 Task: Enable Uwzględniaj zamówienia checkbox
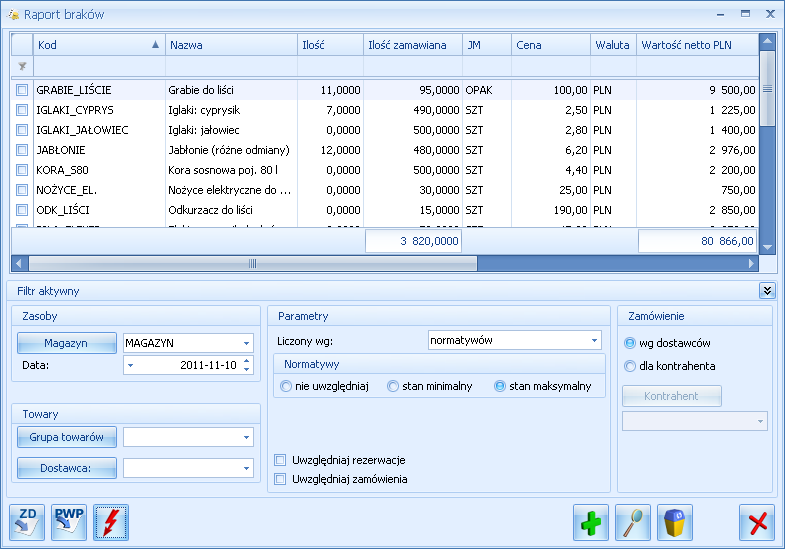[x=280, y=479]
